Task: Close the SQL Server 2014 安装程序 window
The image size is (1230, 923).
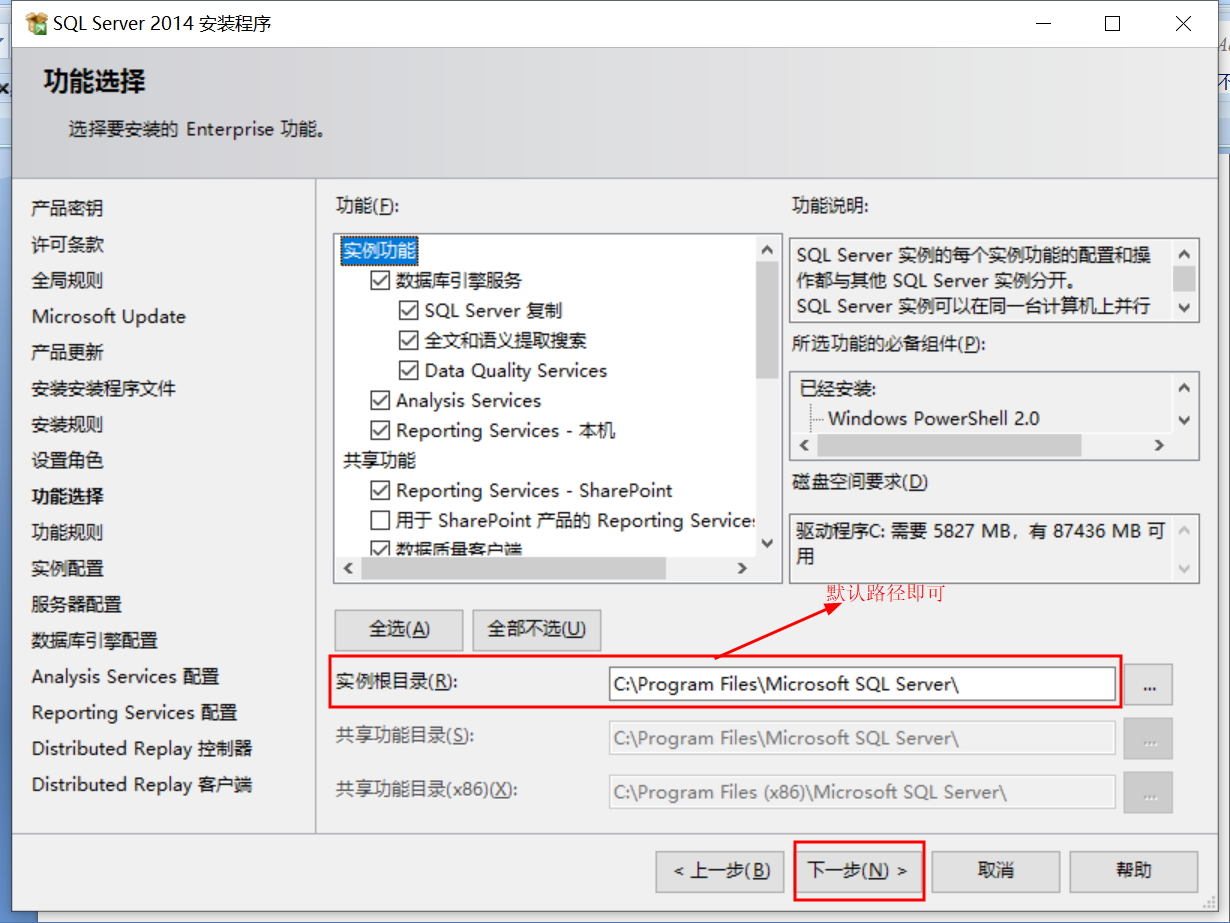Action: (1183, 24)
